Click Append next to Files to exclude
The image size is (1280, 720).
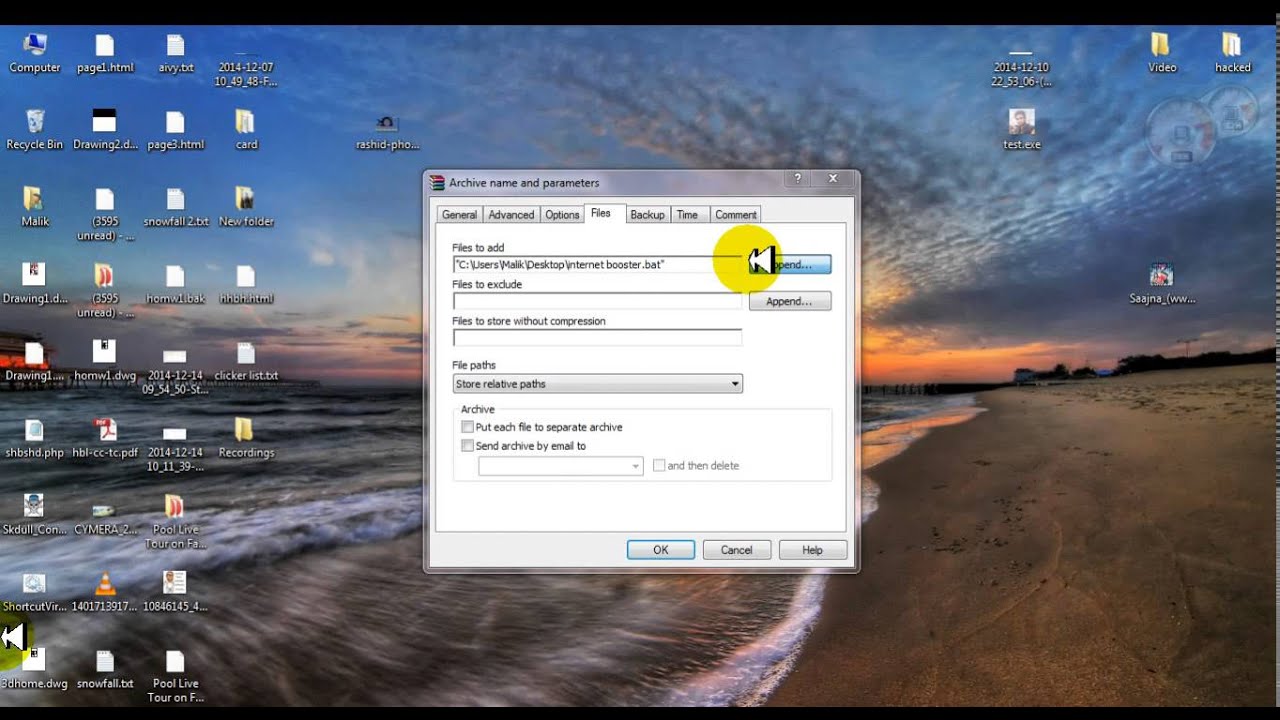click(x=790, y=301)
